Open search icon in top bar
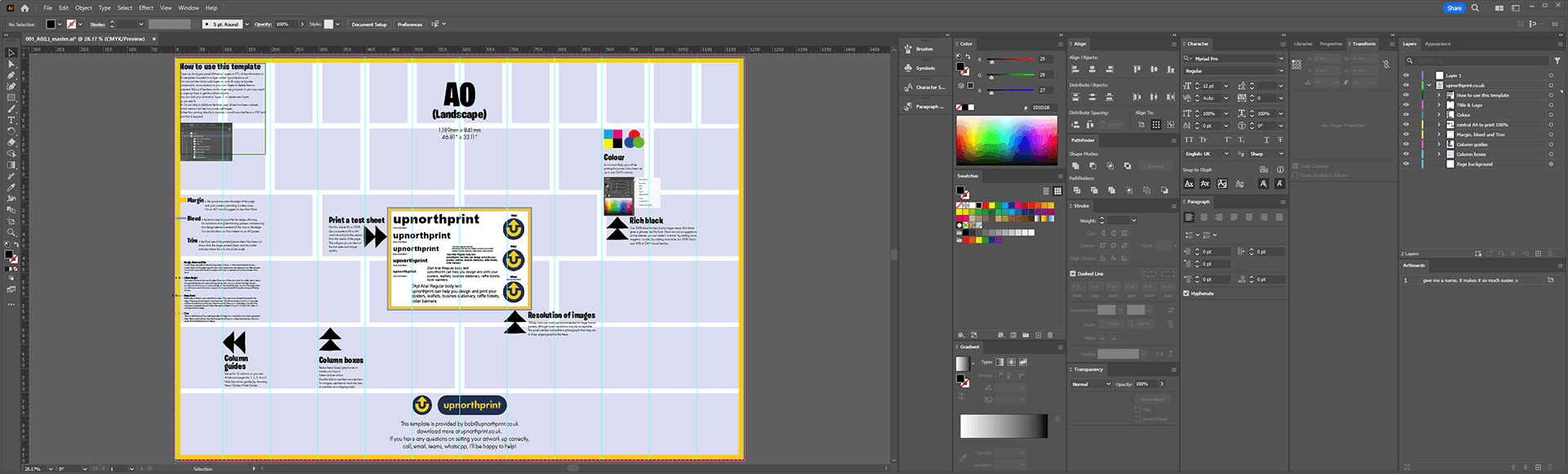The width and height of the screenshot is (1568, 474). coord(1475,8)
